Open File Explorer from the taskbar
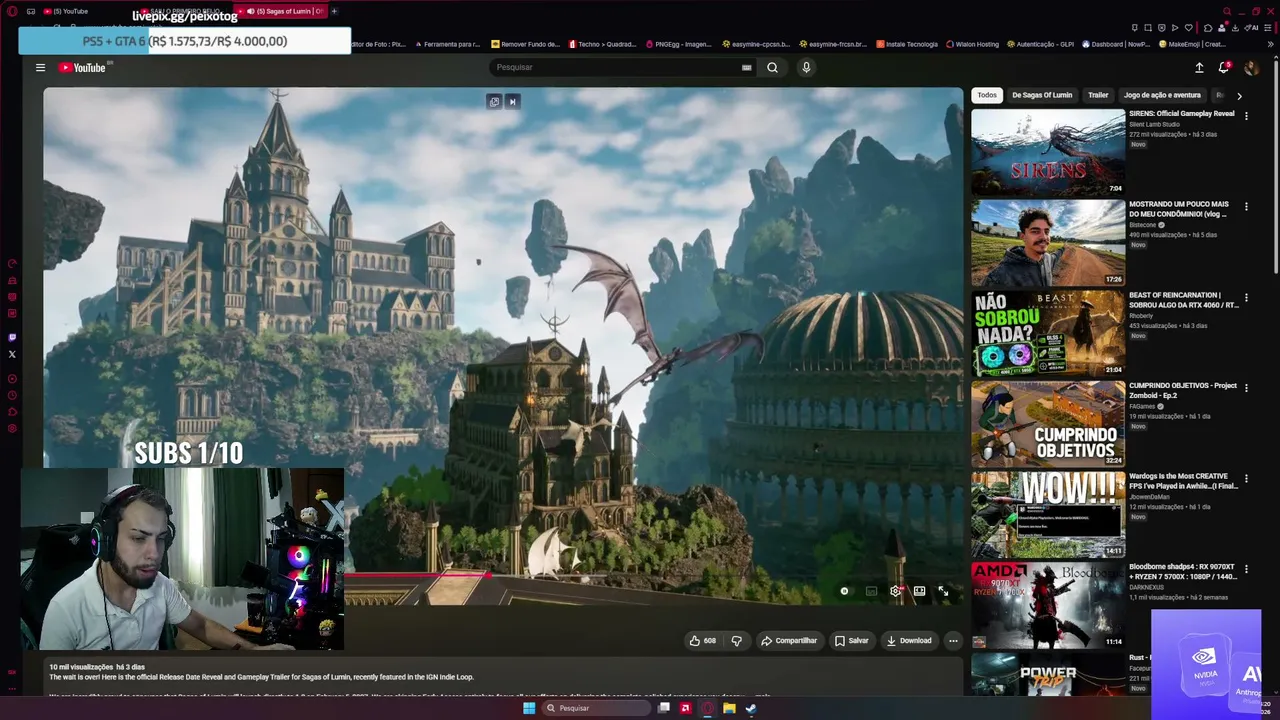This screenshot has height=720, width=1280. pos(729,708)
